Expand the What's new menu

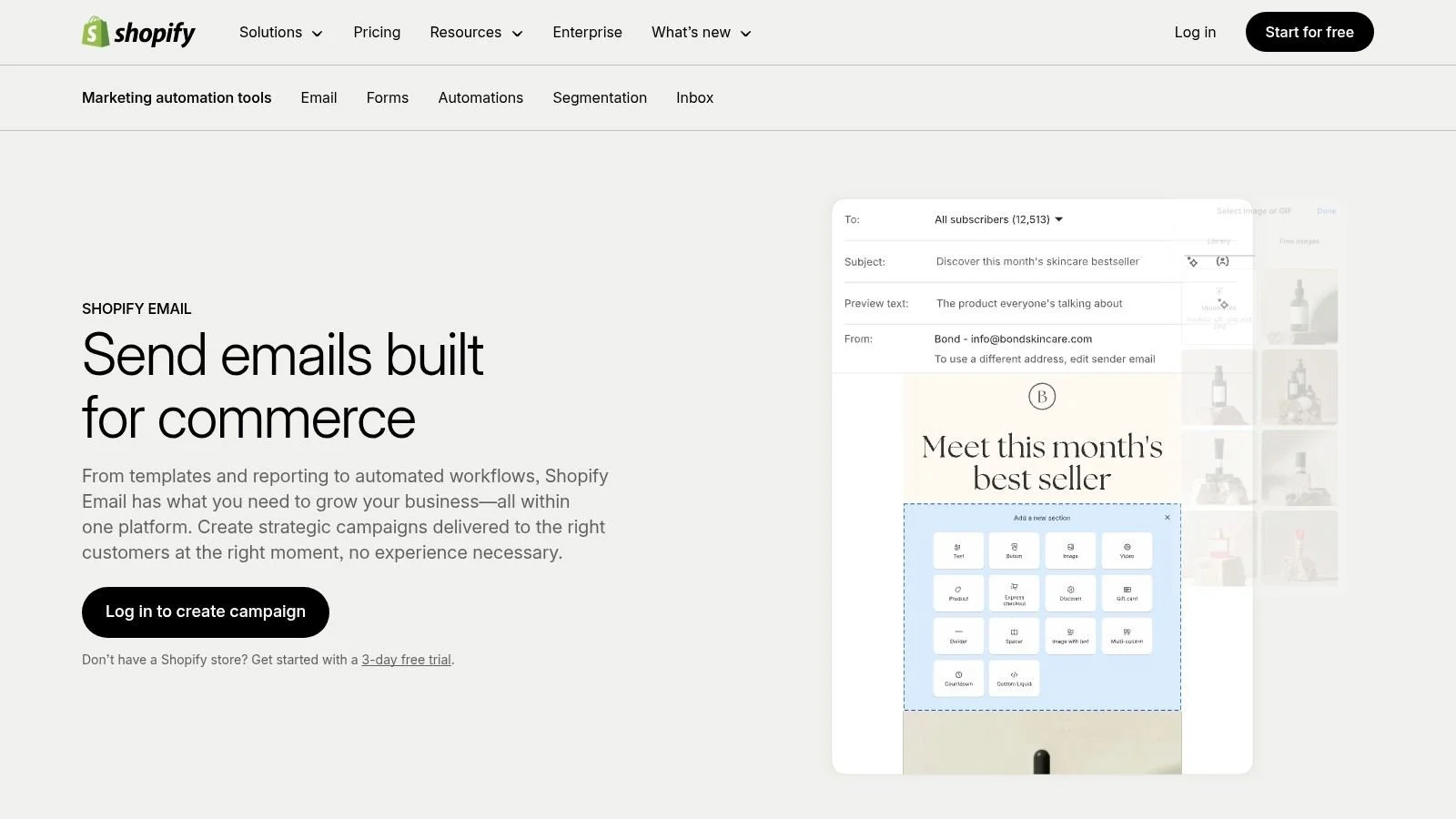702,33
